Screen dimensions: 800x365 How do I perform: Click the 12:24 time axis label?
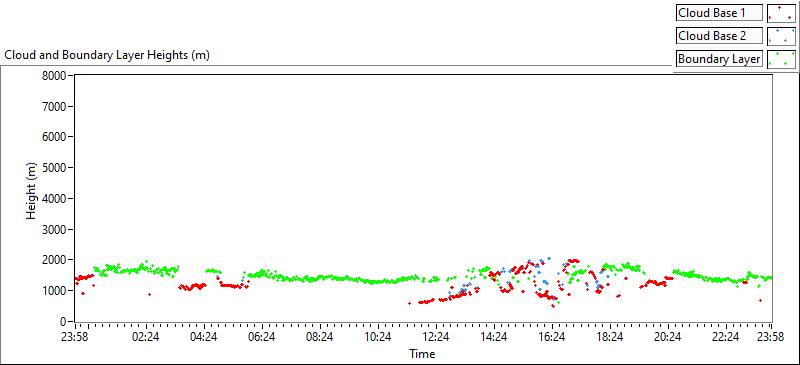pyautogui.click(x=436, y=337)
